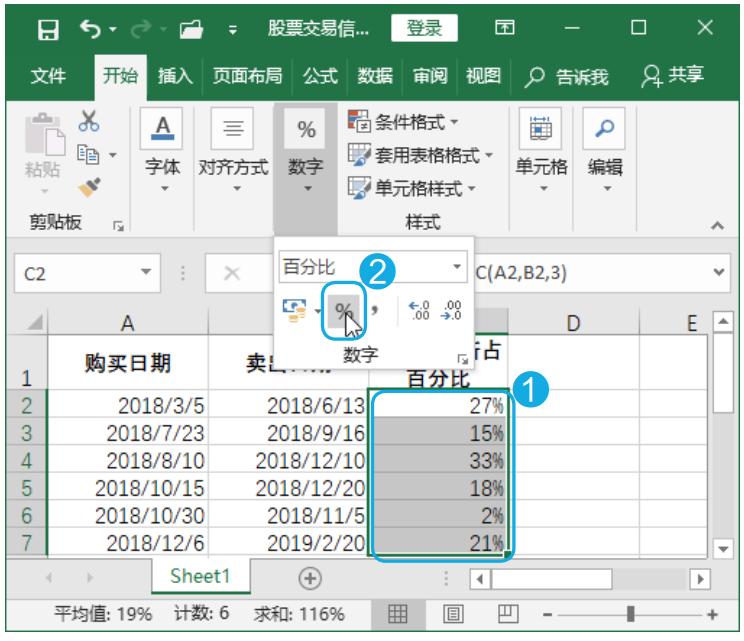744x641 pixels.
Task: Switch to Page Layout view icon
Action: click(453, 614)
